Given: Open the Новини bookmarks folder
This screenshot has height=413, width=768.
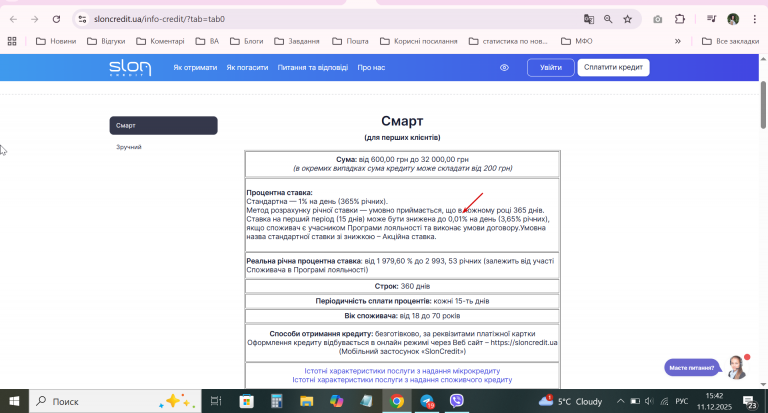Looking at the screenshot, I should (x=56, y=41).
